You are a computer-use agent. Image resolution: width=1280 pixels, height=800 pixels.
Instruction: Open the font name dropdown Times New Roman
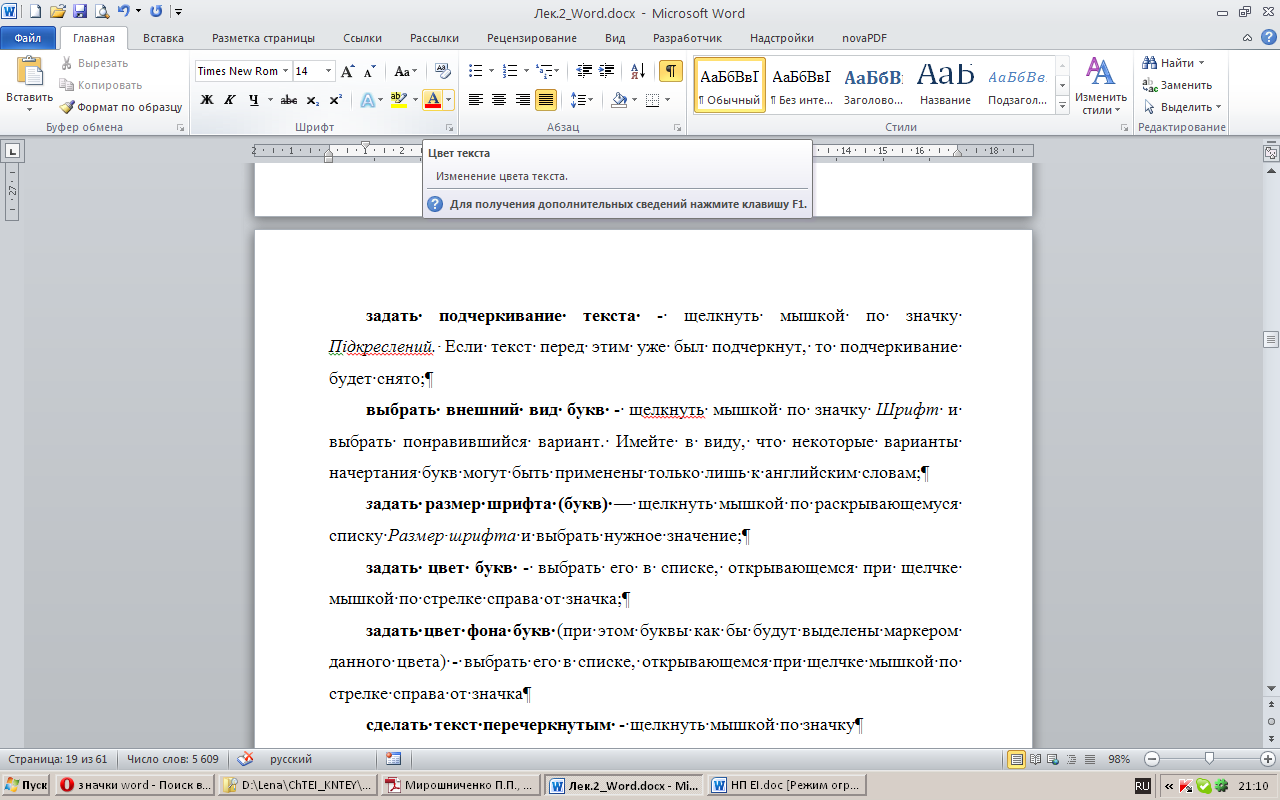click(x=286, y=71)
